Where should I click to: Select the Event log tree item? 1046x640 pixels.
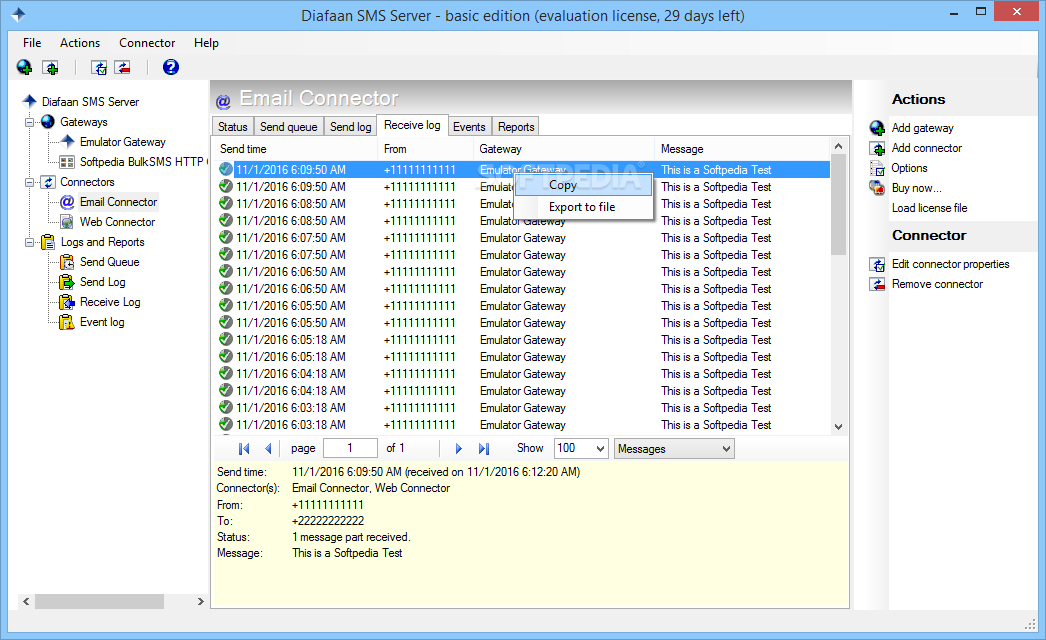pos(102,322)
